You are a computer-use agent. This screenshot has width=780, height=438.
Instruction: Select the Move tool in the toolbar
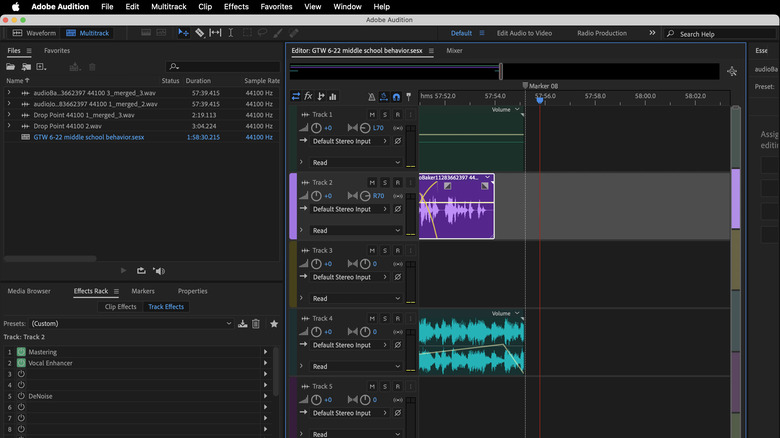pos(183,33)
